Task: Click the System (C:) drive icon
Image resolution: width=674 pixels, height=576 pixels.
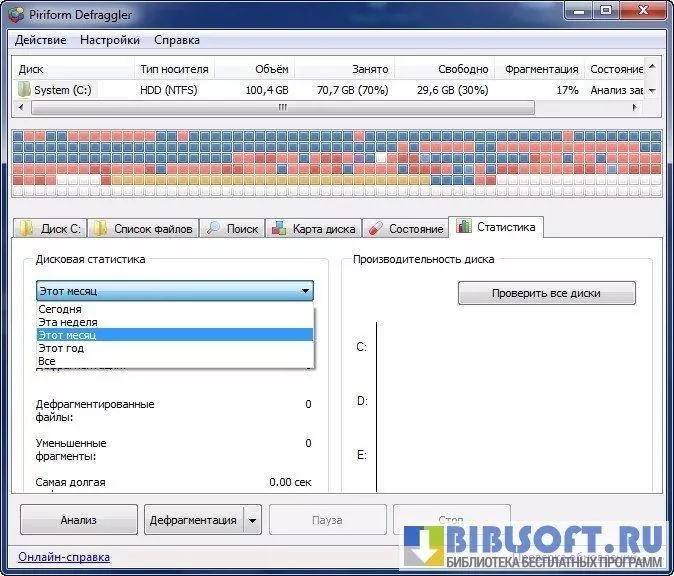Action: click(24, 89)
